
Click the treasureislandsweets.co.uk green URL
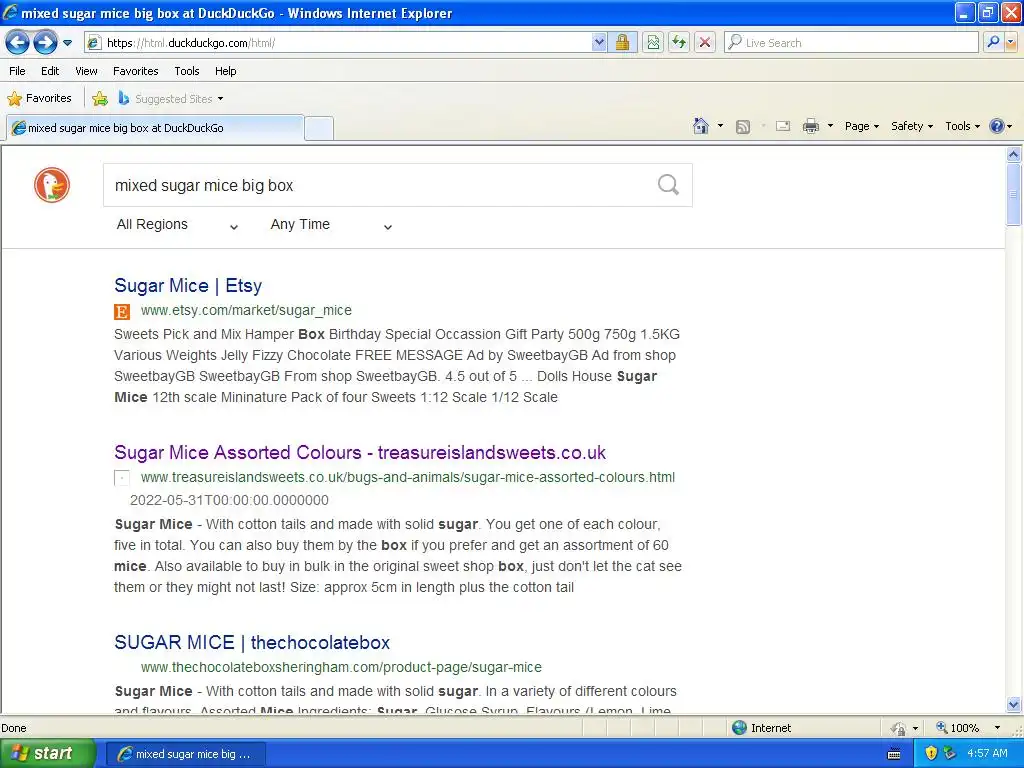coord(408,477)
